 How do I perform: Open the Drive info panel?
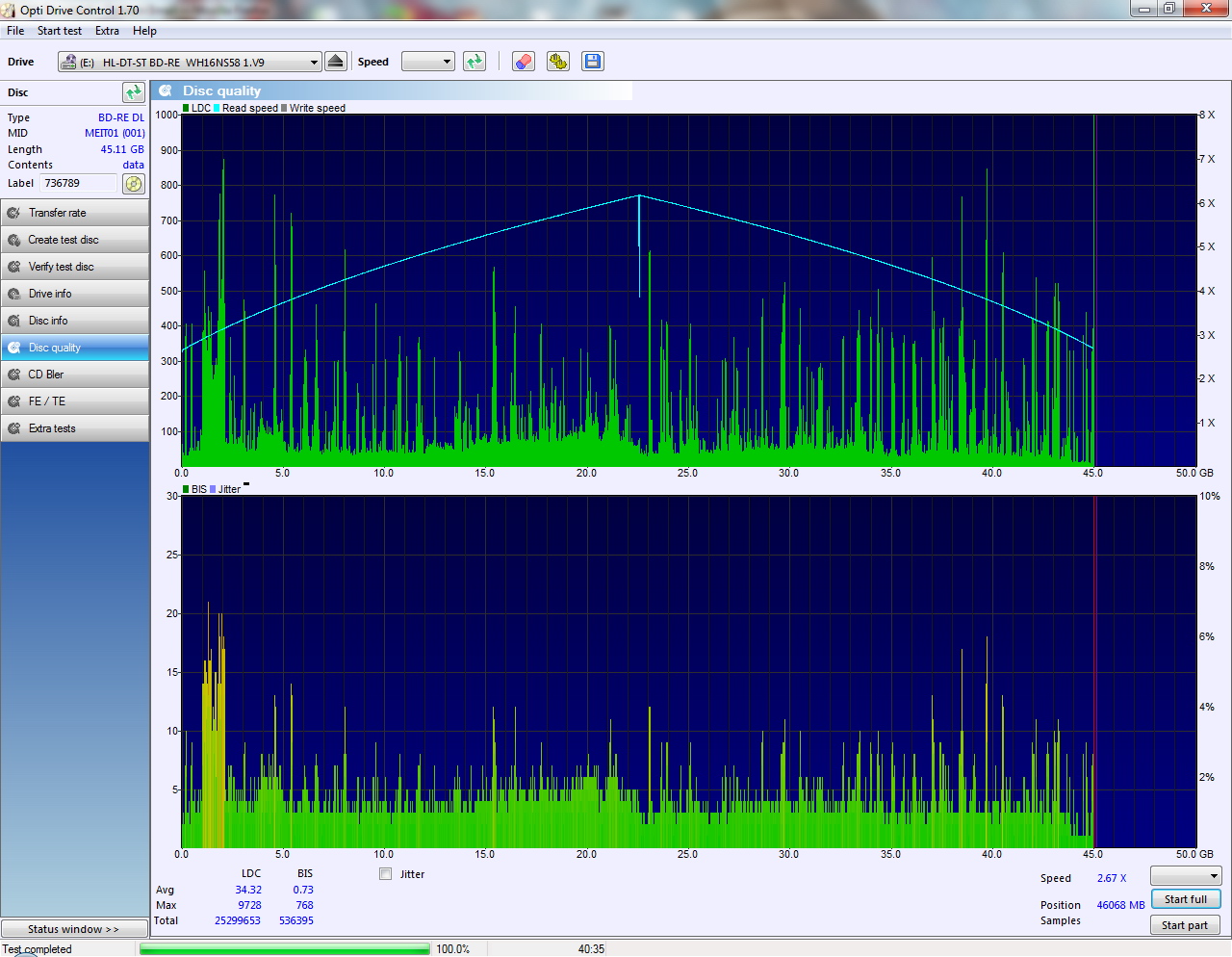tap(75, 294)
